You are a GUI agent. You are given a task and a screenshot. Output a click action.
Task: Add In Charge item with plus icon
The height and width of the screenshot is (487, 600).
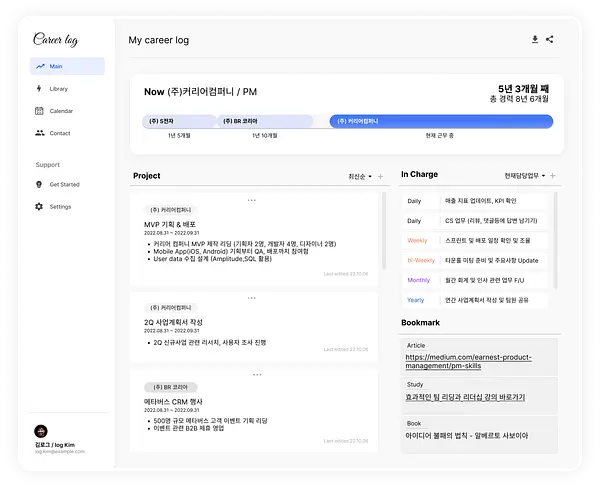[x=553, y=176]
